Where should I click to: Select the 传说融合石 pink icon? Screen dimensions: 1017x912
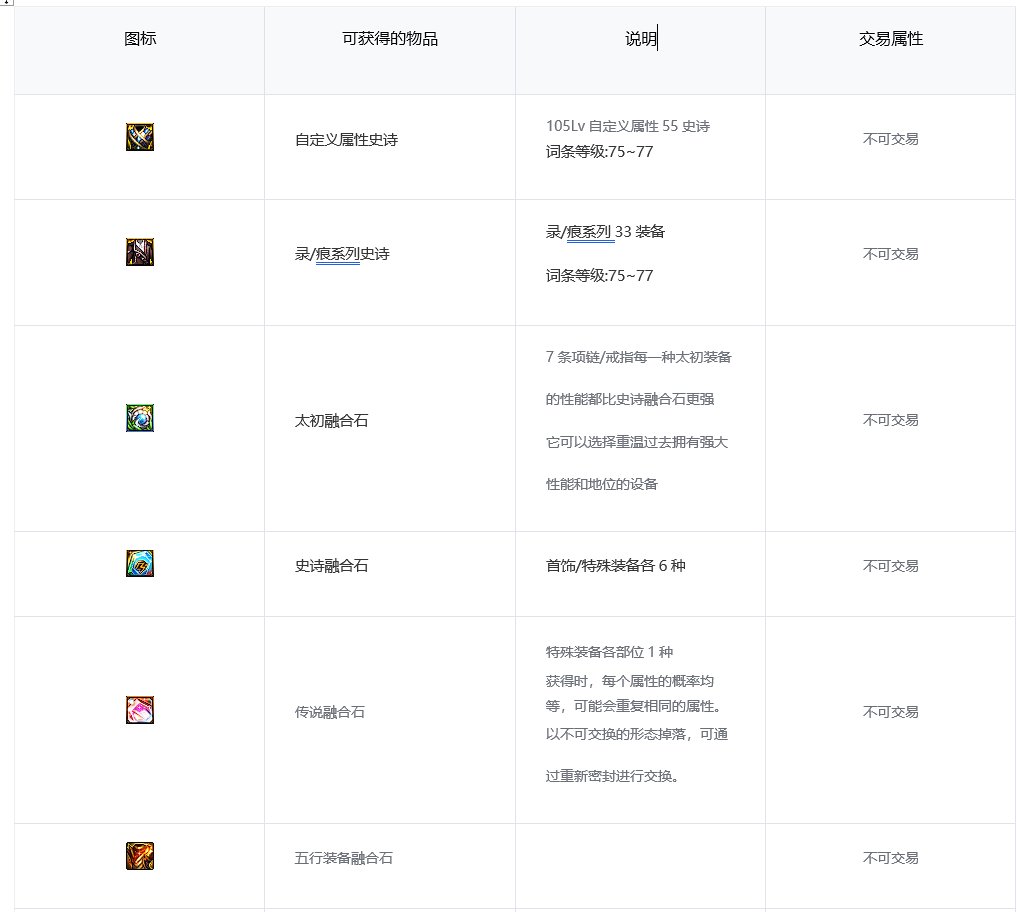pos(140,710)
